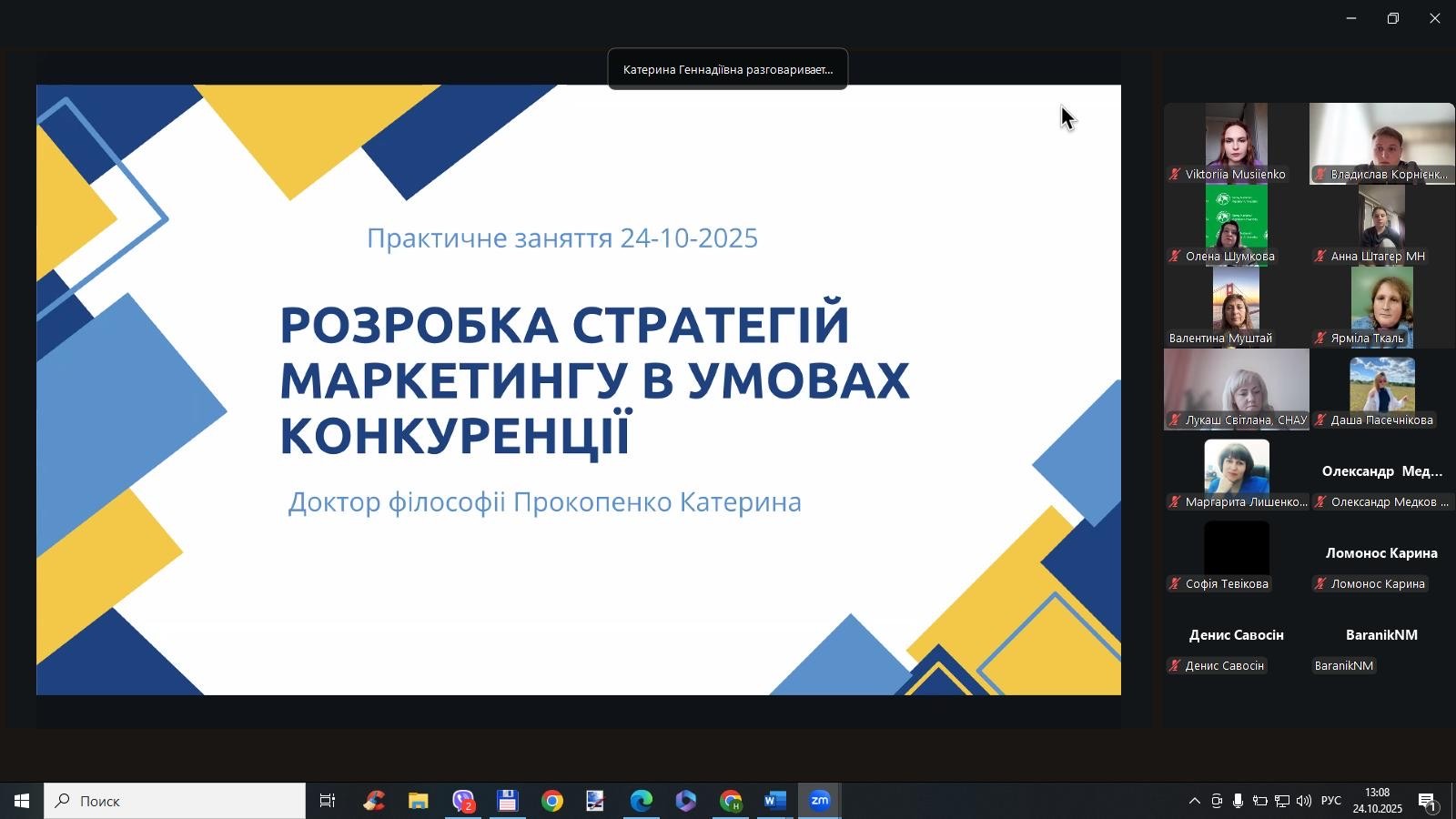This screenshot has height=819, width=1456.
Task: Launch Google Chrome from the taskbar
Action: (x=552, y=801)
